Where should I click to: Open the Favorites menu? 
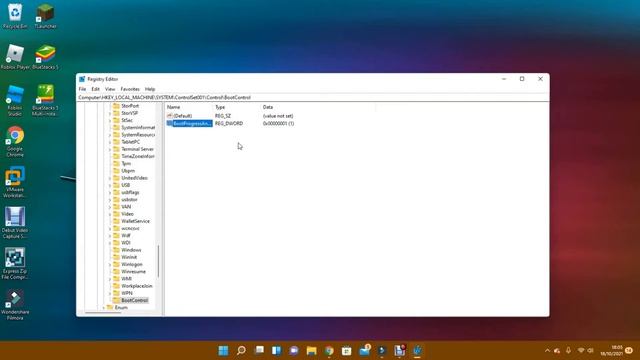[x=130, y=89]
